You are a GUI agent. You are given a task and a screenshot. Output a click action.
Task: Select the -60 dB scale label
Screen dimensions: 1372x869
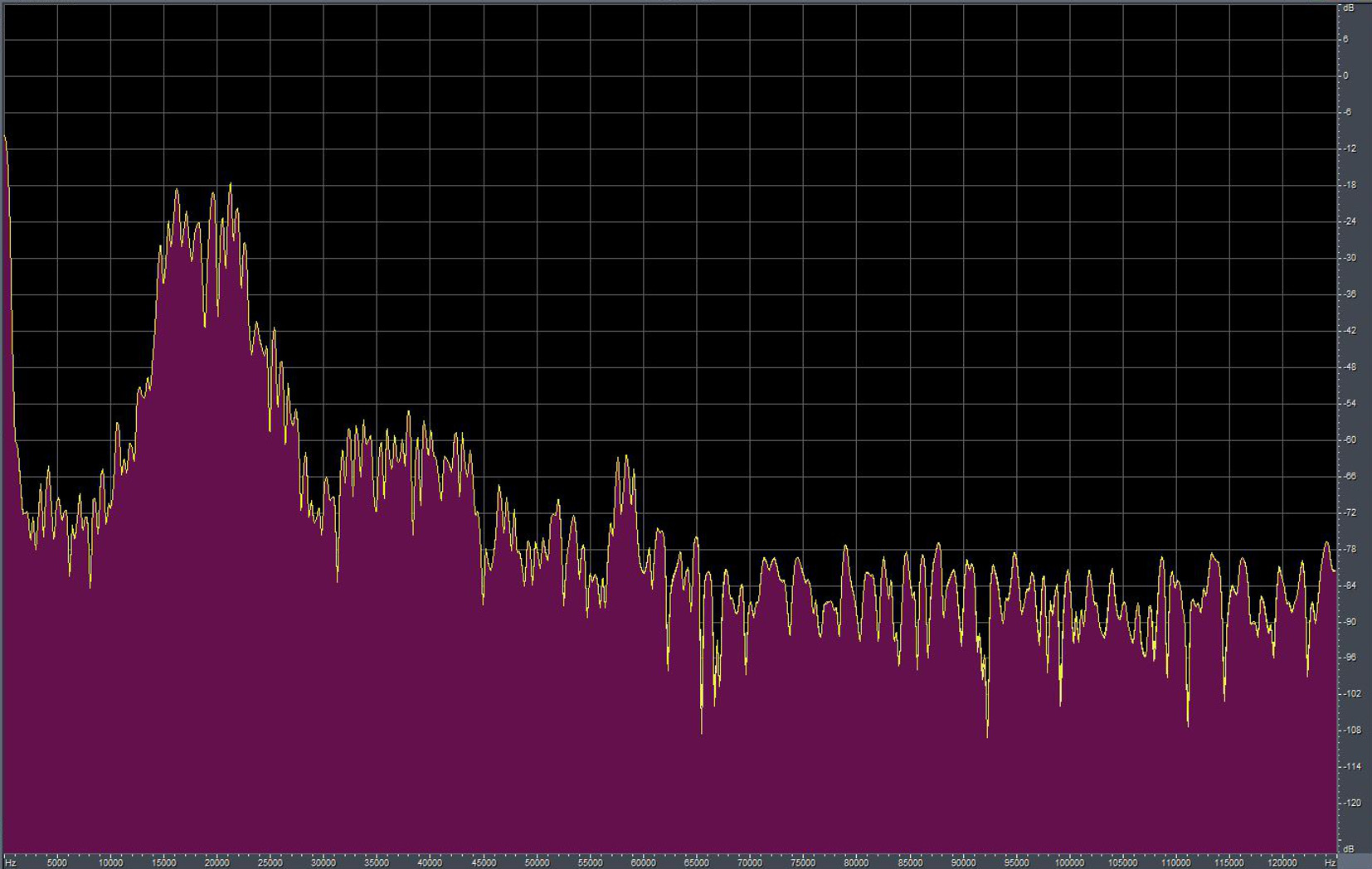tap(1349, 439)
